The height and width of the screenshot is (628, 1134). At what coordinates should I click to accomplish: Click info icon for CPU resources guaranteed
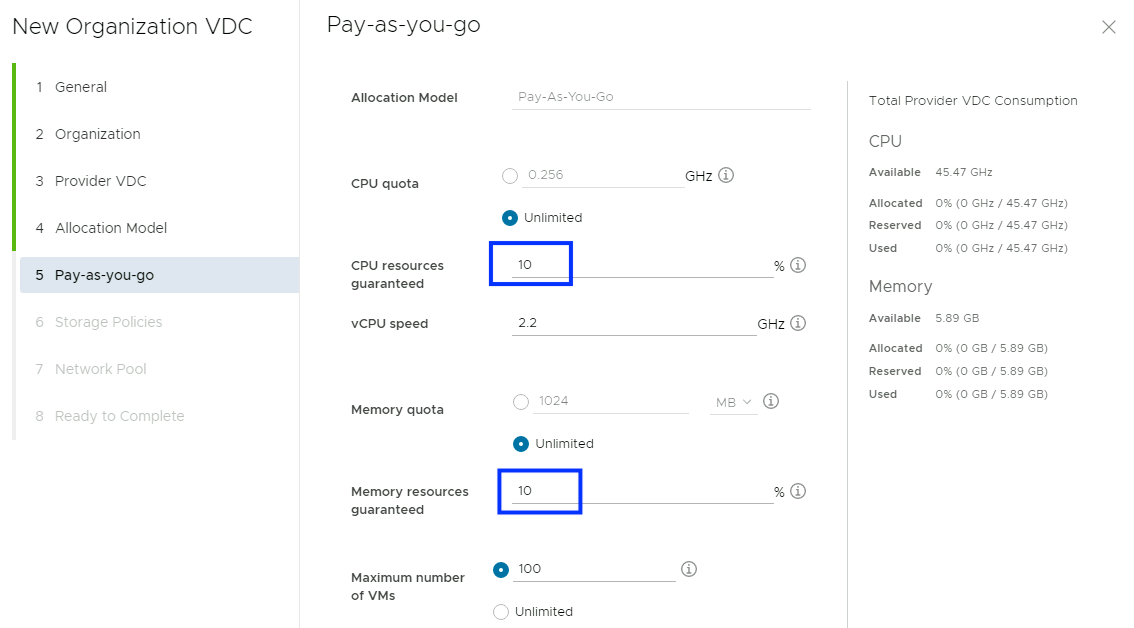pyautogui.click(x=797, y=266)
